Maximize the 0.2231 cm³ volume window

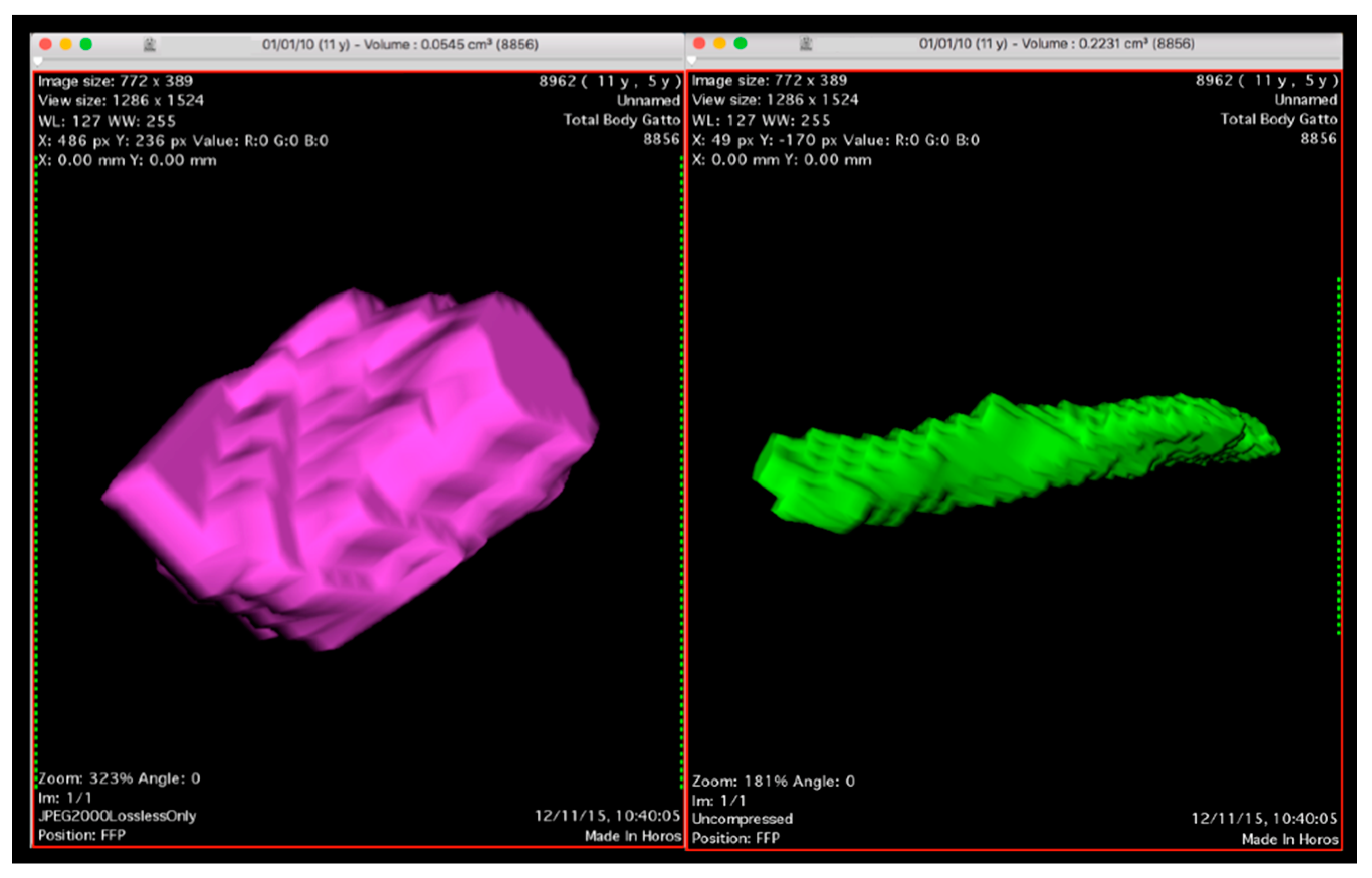click(x=740, y=43)
